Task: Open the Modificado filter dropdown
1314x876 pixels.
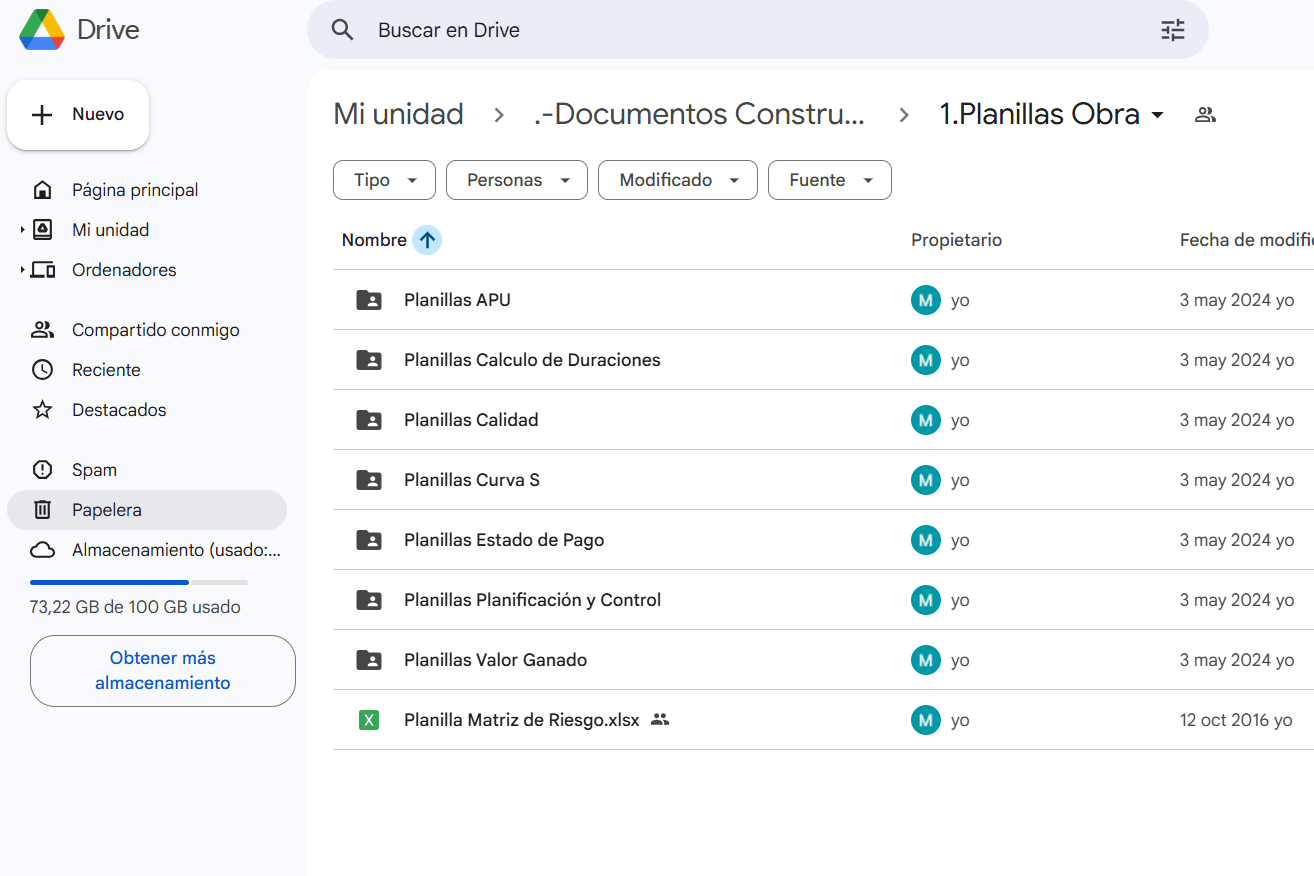Action: (x=677, y=180)
